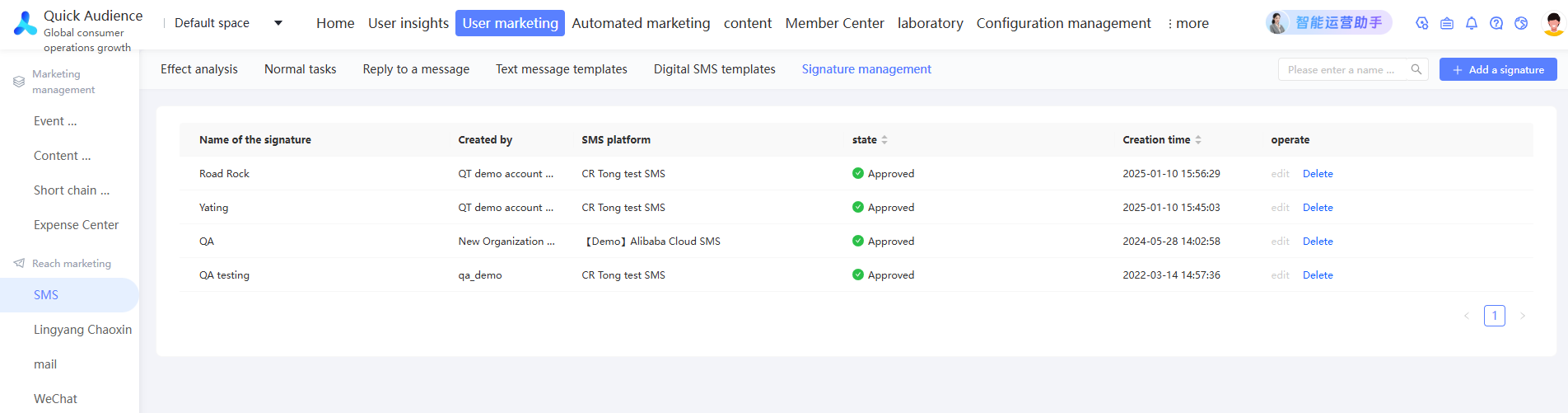Sort by state column arrows
Image resolution: width=1568 pixels, height=413 pixels.
pyautogui.click(x=884, y=139)
